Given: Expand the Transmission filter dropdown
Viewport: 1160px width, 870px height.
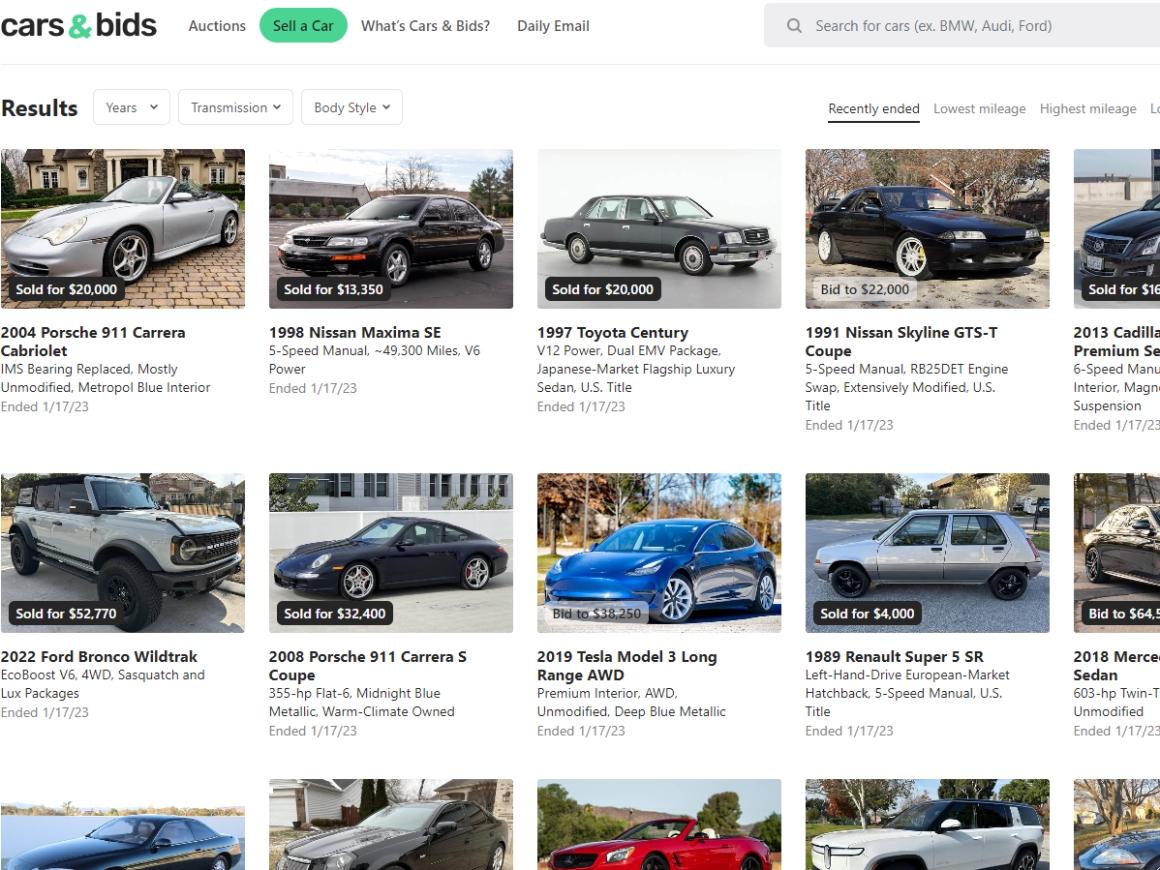Looking at the screenshot, I should click(x=236, y=108).
